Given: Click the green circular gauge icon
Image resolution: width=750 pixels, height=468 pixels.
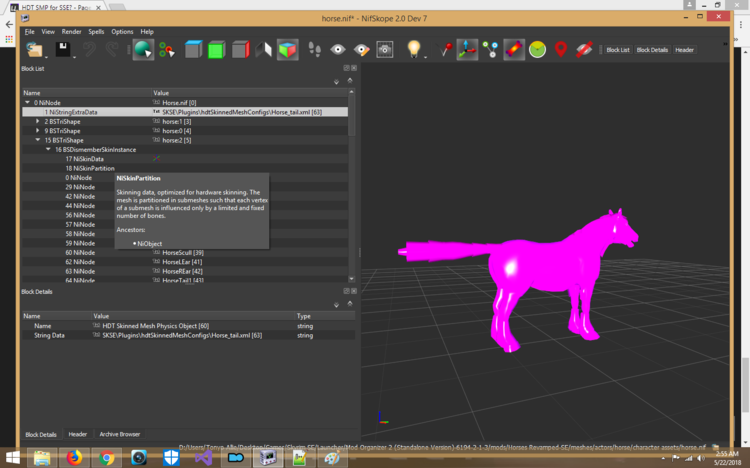Looking at the screenshot, I should (537, 50).
